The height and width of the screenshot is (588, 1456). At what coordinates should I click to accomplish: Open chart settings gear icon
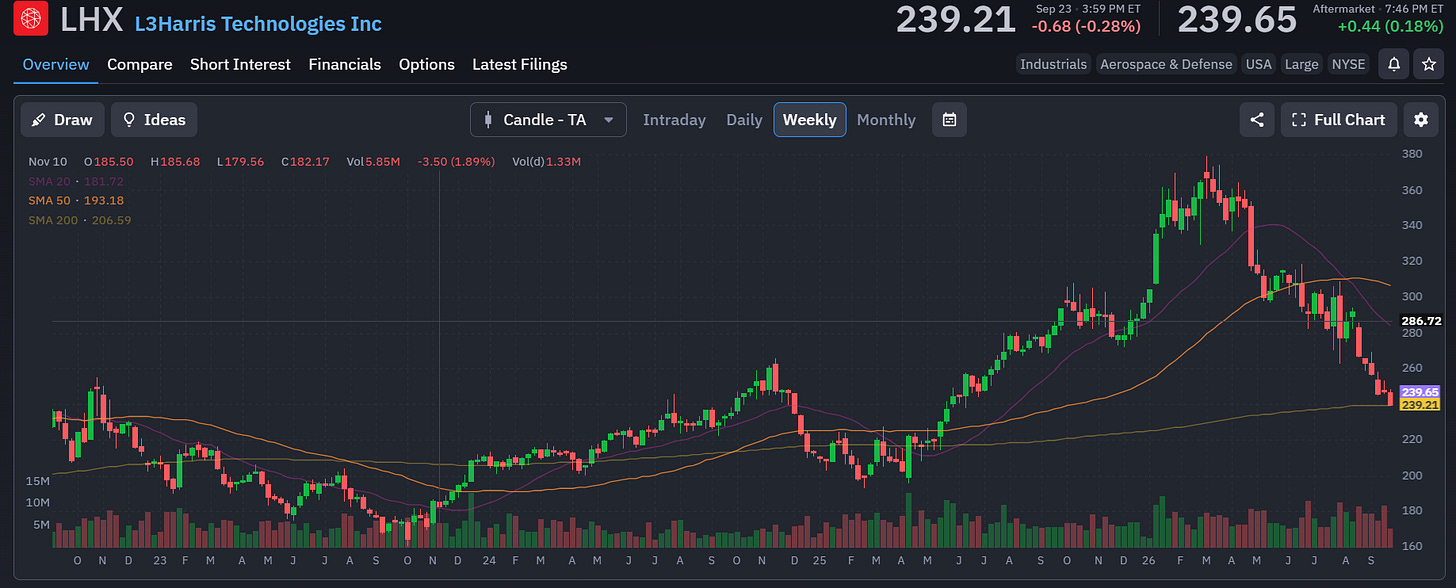[1421, 120]
